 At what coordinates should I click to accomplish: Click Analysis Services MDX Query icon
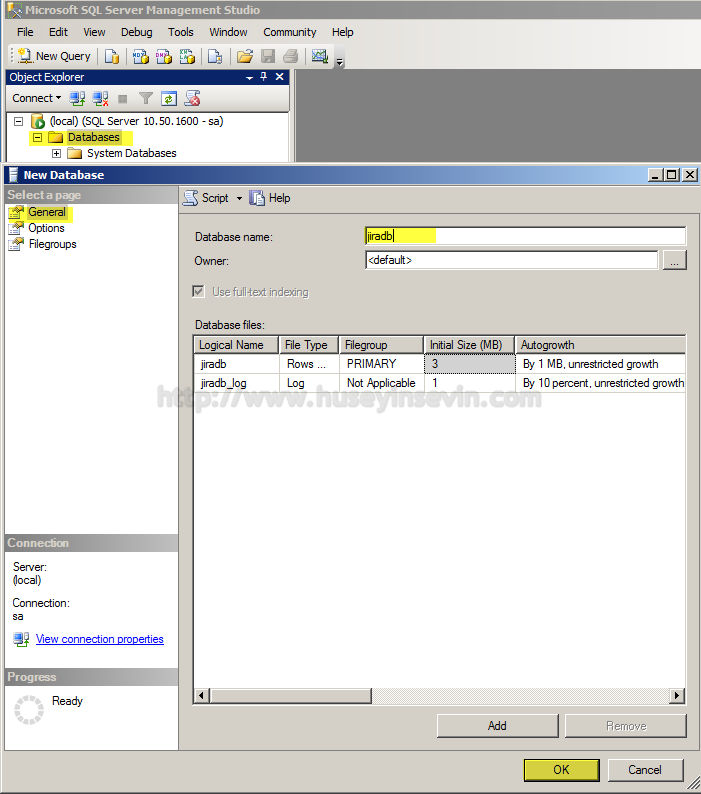click(141, 56)
